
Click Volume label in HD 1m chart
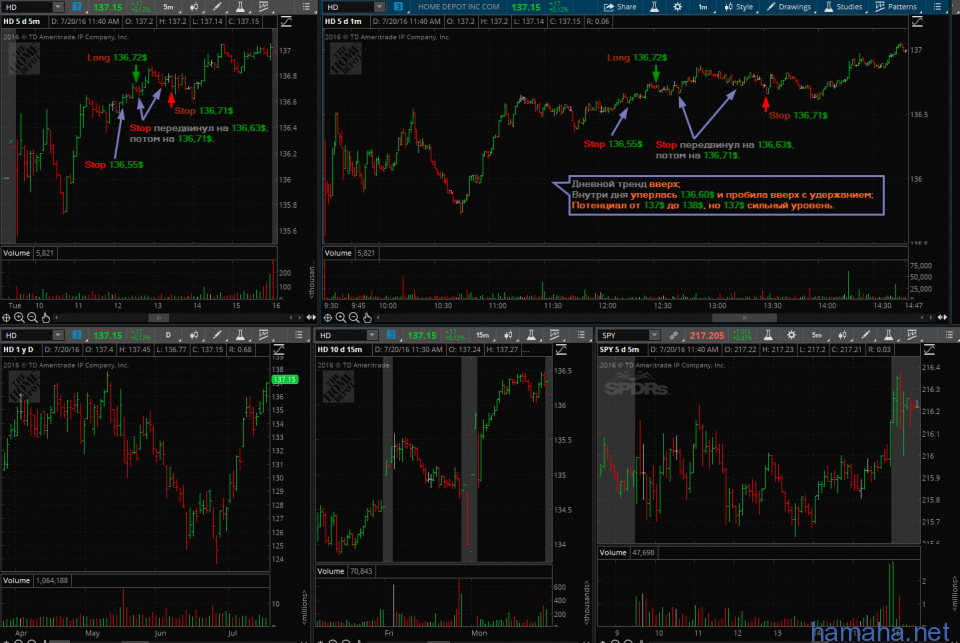(x=338, y=253)
